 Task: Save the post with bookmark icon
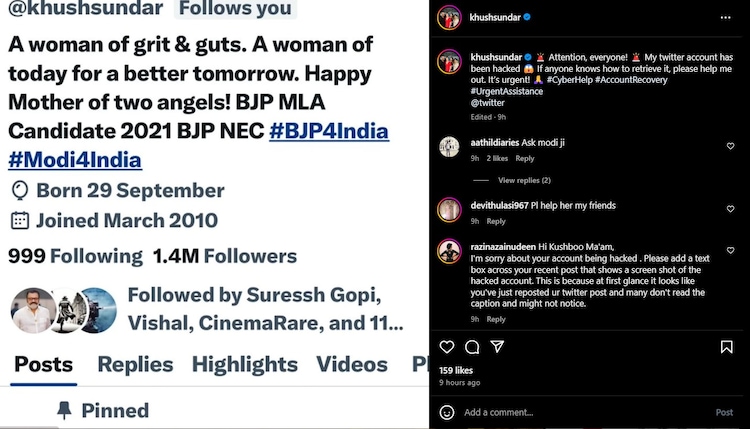point(727,347)
